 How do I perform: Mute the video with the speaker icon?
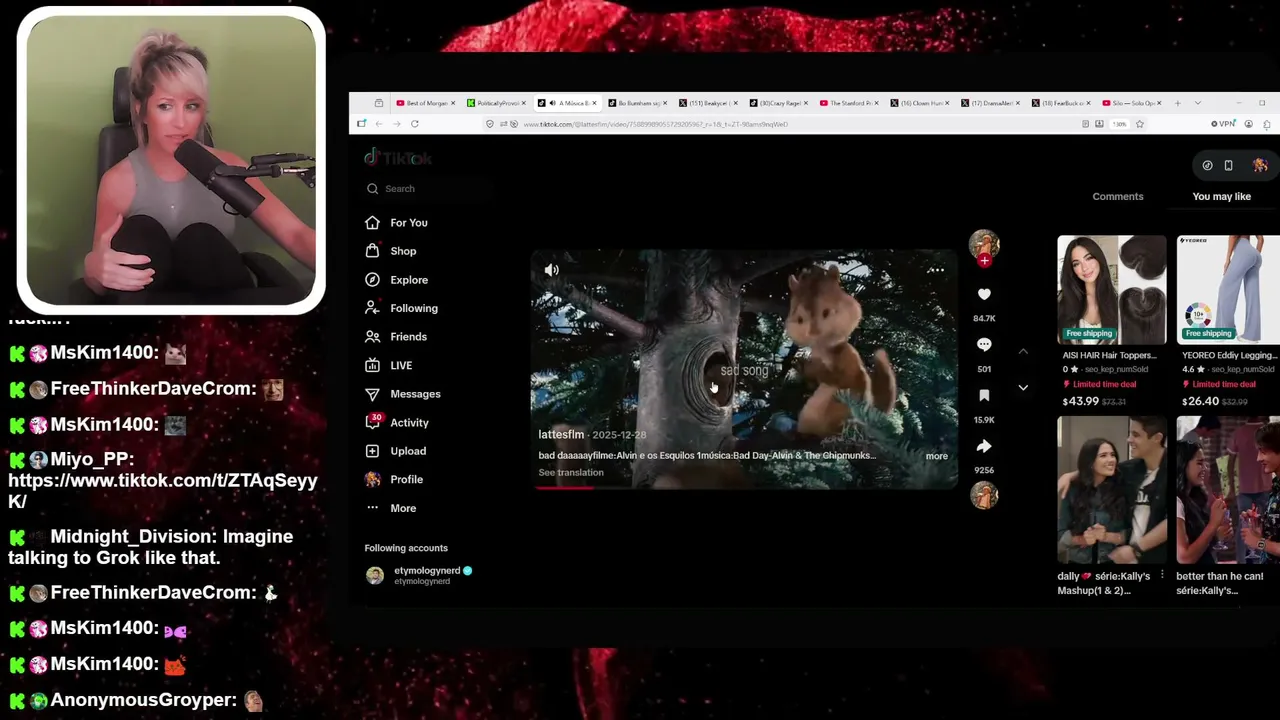point(551,270)
